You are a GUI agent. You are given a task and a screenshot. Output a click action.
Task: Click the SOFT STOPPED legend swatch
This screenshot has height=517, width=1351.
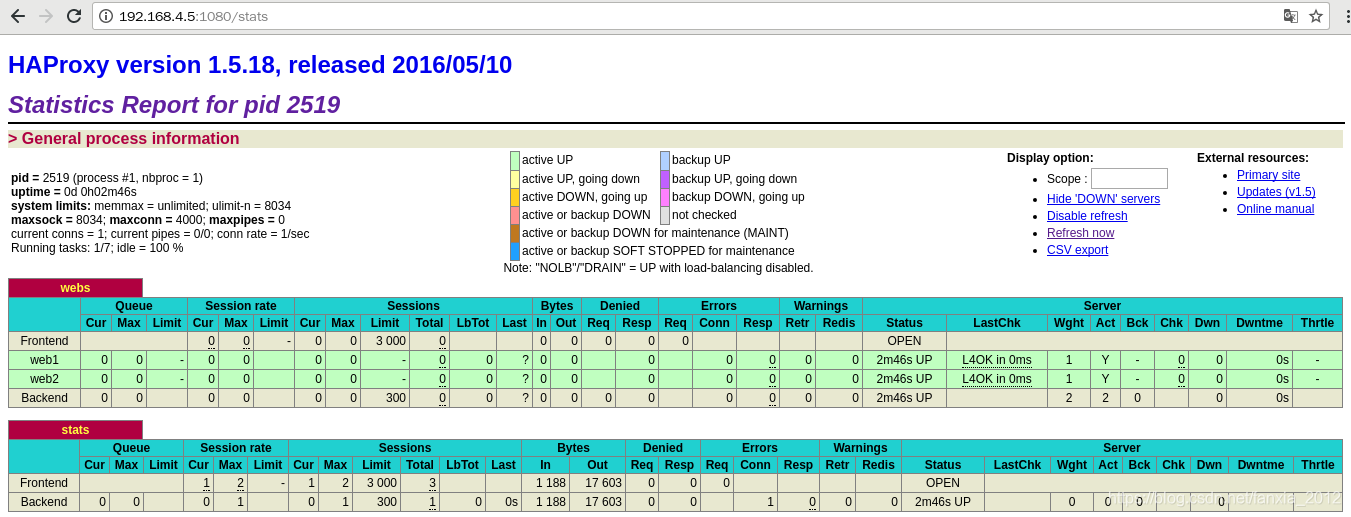coord(515,251)
